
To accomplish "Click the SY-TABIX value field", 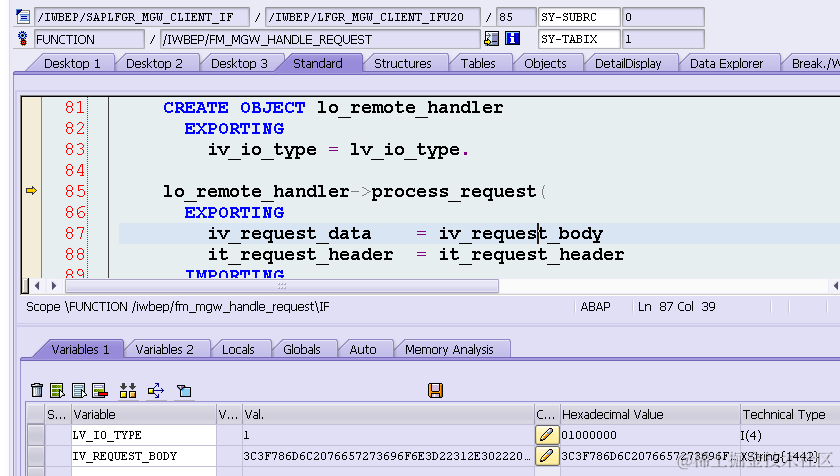I will [x=663, y=39].
